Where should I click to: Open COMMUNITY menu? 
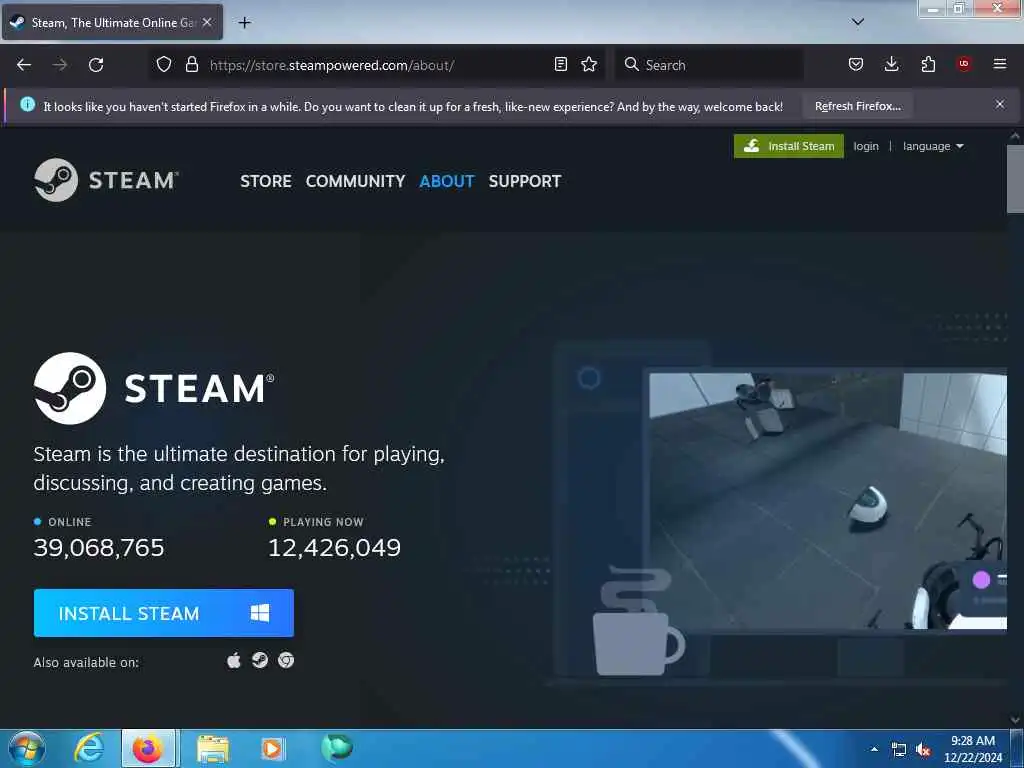(x=355, y=181)
